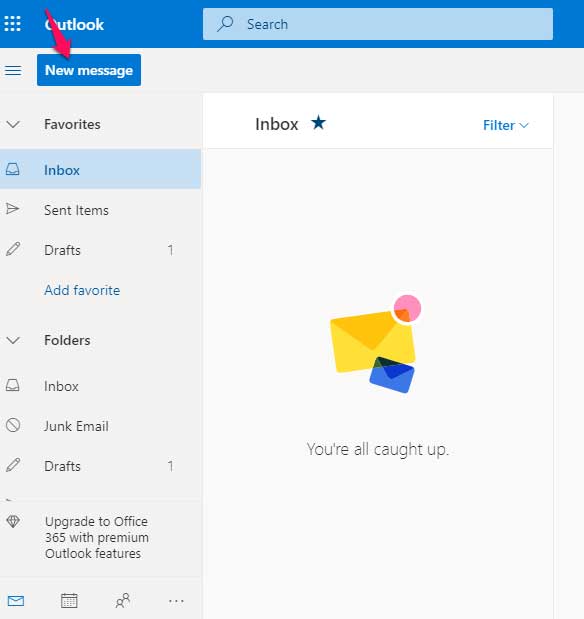Click the pencil icon beside Folders Drafts

(x=13, y=465)
